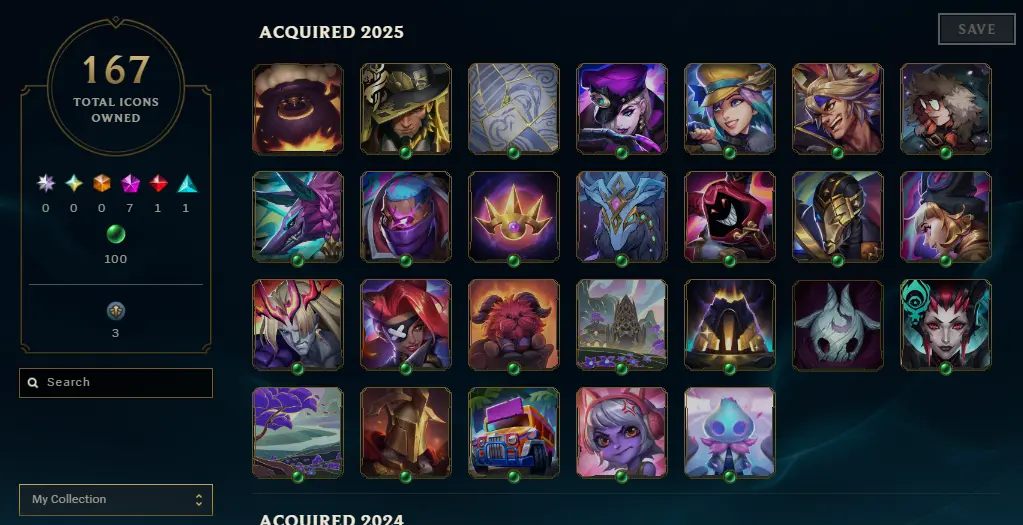1023x525 pixels.
Task: Filter by teal triangle gem rarity
Action: coord(187,184)
